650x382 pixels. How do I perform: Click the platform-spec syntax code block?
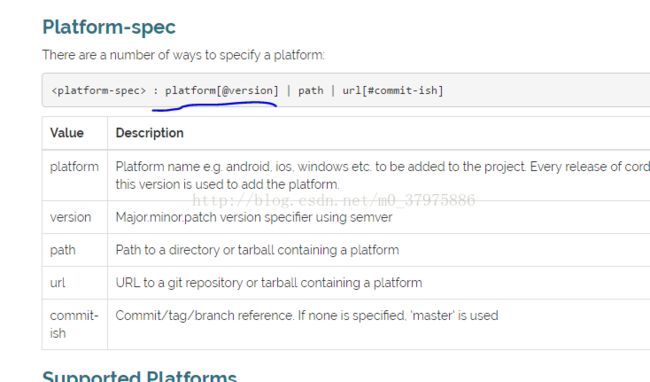coord(346,90)
